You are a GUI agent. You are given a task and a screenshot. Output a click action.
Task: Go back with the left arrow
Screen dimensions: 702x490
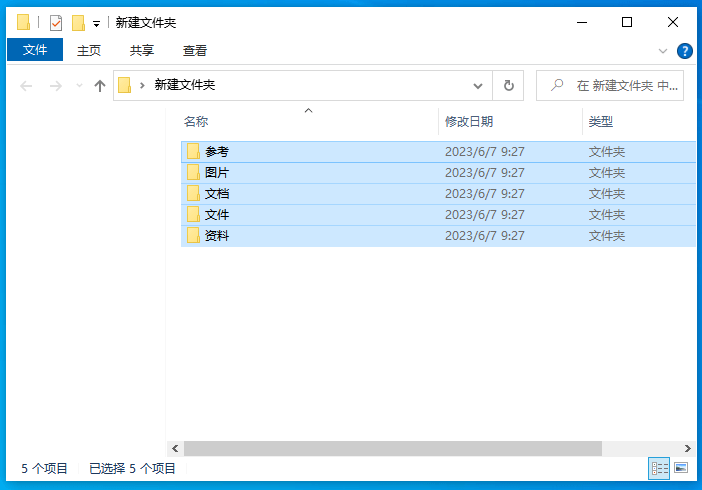[26, 86]
